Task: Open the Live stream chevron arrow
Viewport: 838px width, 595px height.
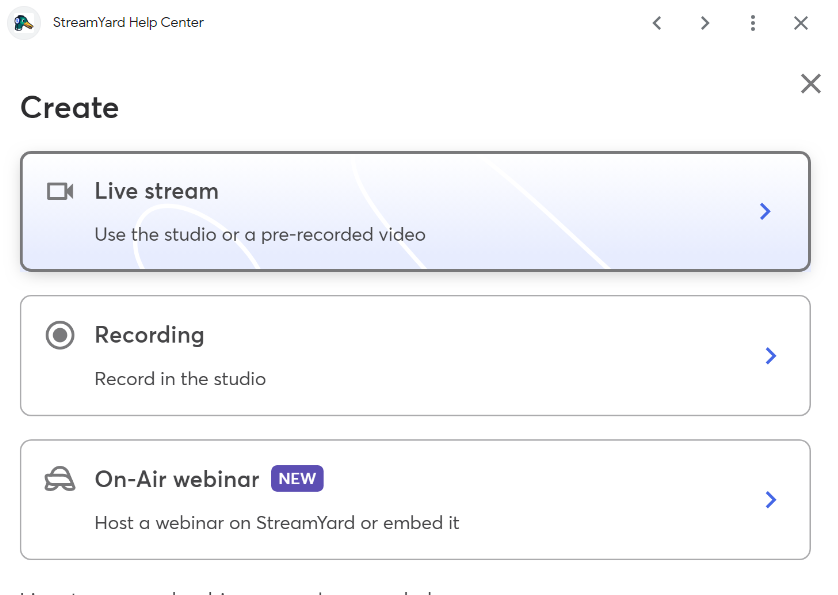Action: 765,212
